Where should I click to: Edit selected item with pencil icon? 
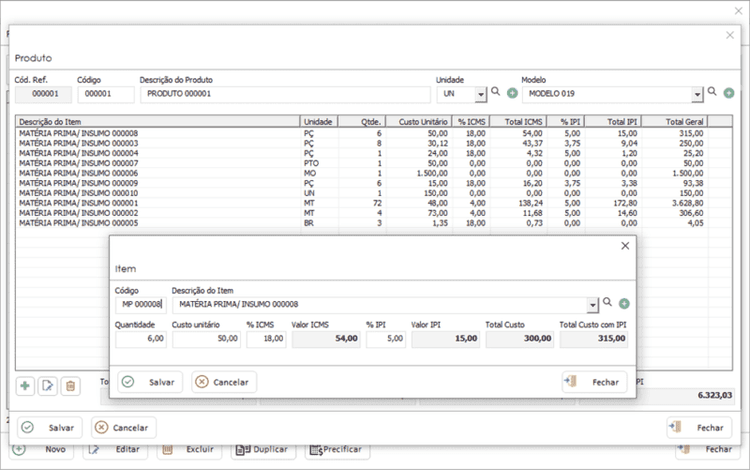[47, 386]
